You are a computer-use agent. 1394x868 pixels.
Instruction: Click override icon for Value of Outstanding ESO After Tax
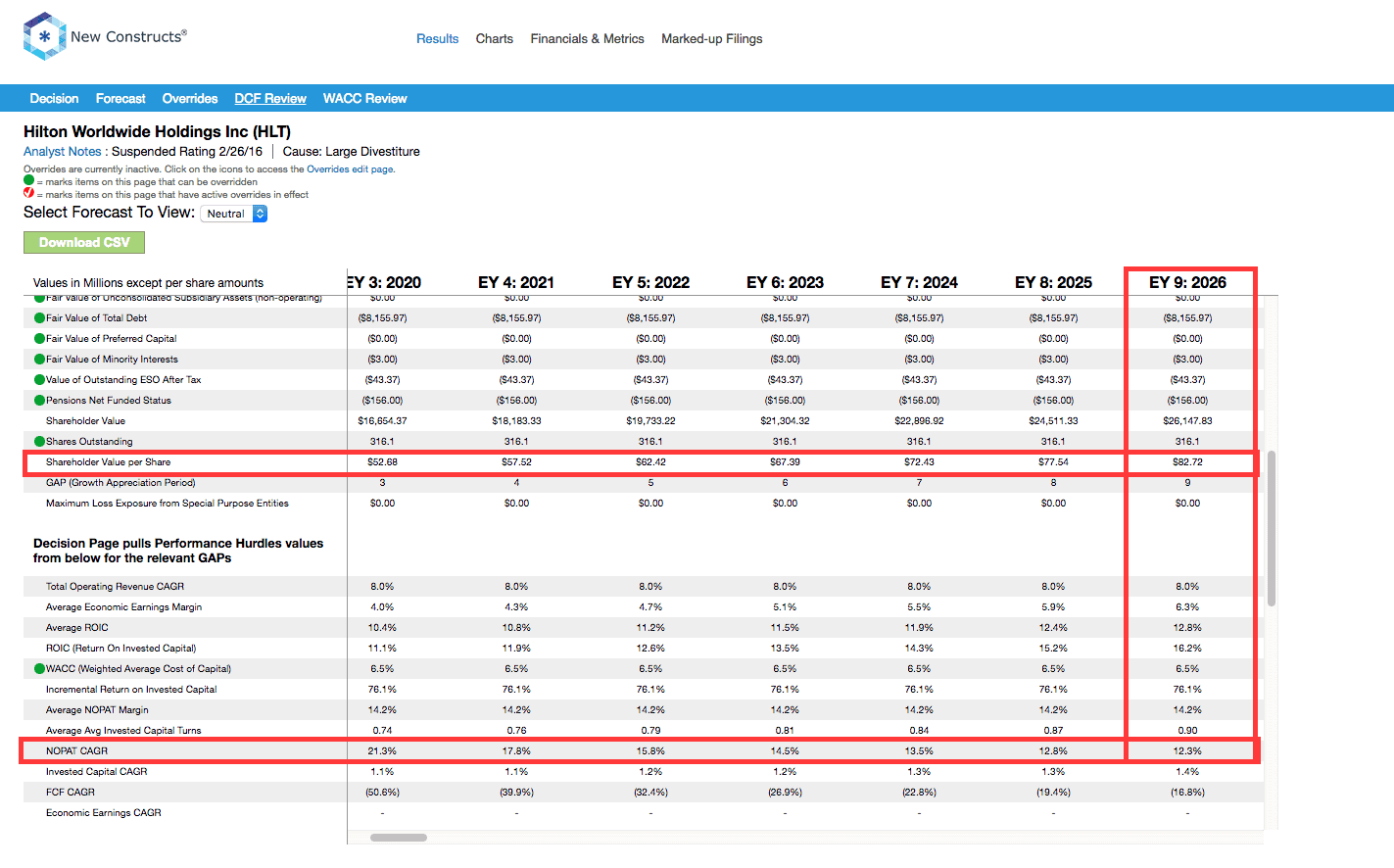[39, 380]
